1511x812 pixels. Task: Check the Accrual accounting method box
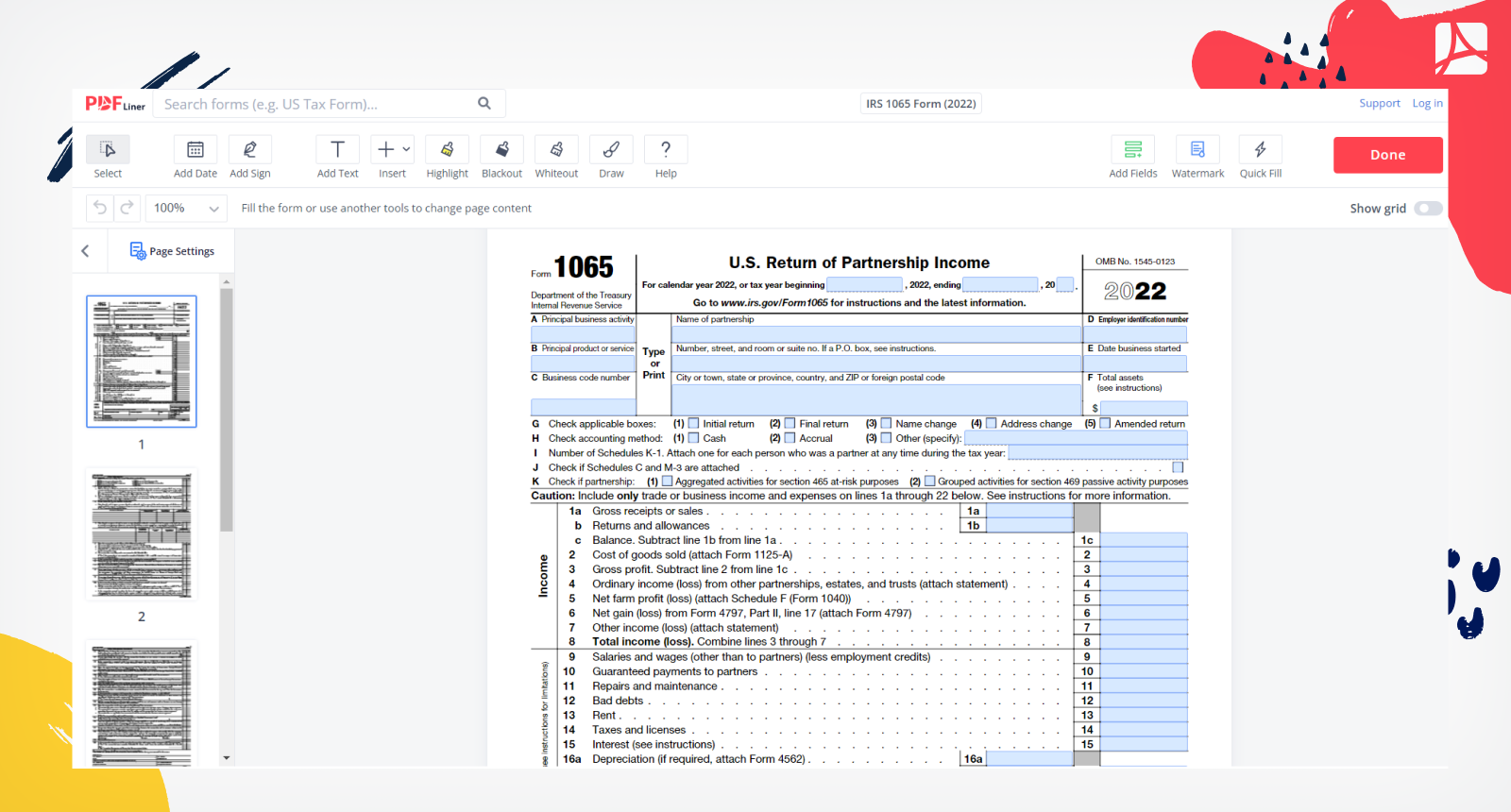(790, 438)
